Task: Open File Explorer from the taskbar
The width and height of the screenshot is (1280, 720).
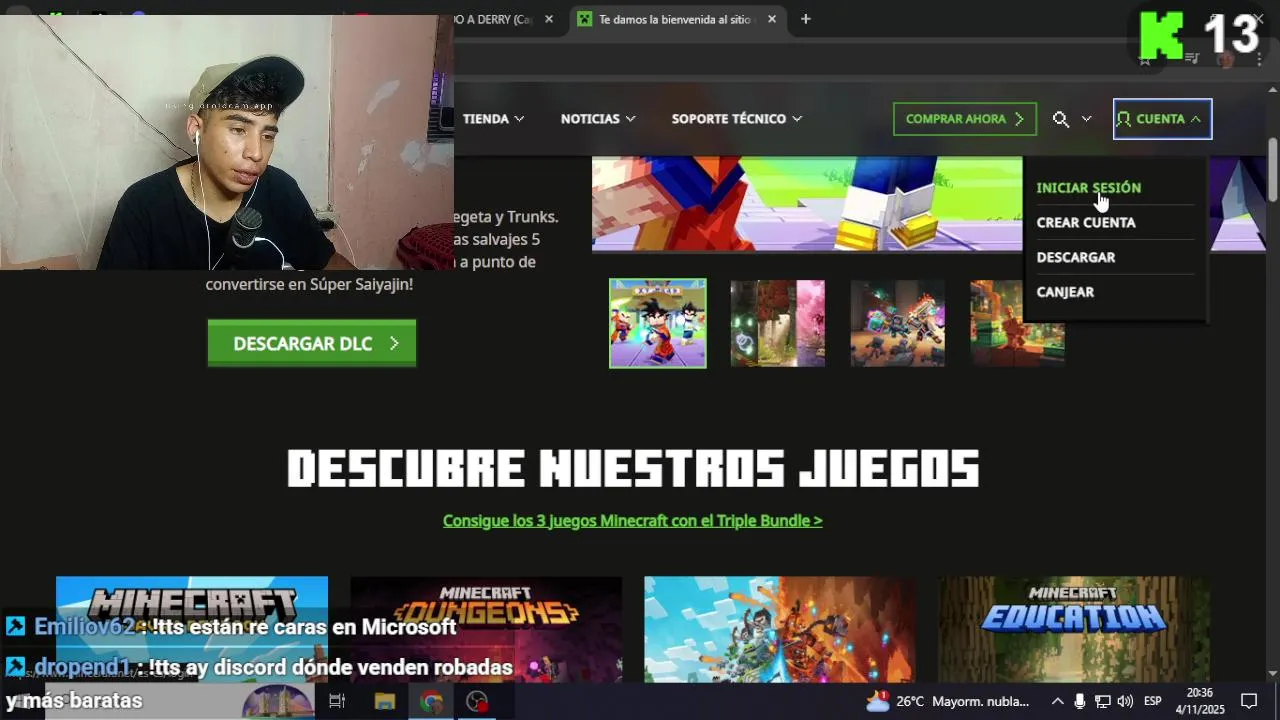Action: coord(385,701)
